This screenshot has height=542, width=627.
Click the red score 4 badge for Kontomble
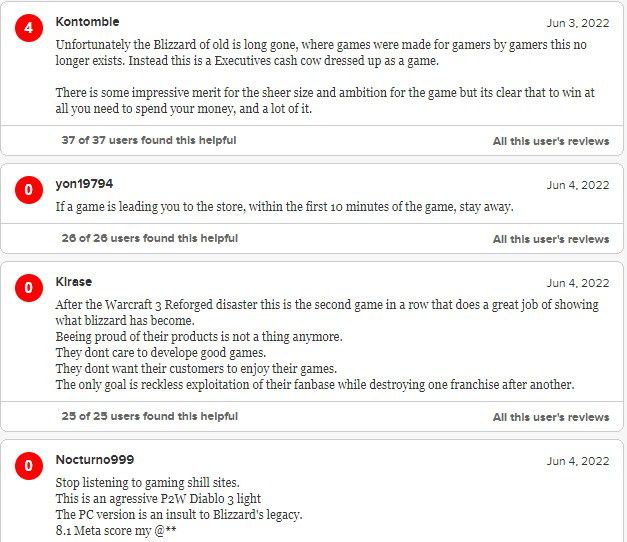click(x=29, y=28)
